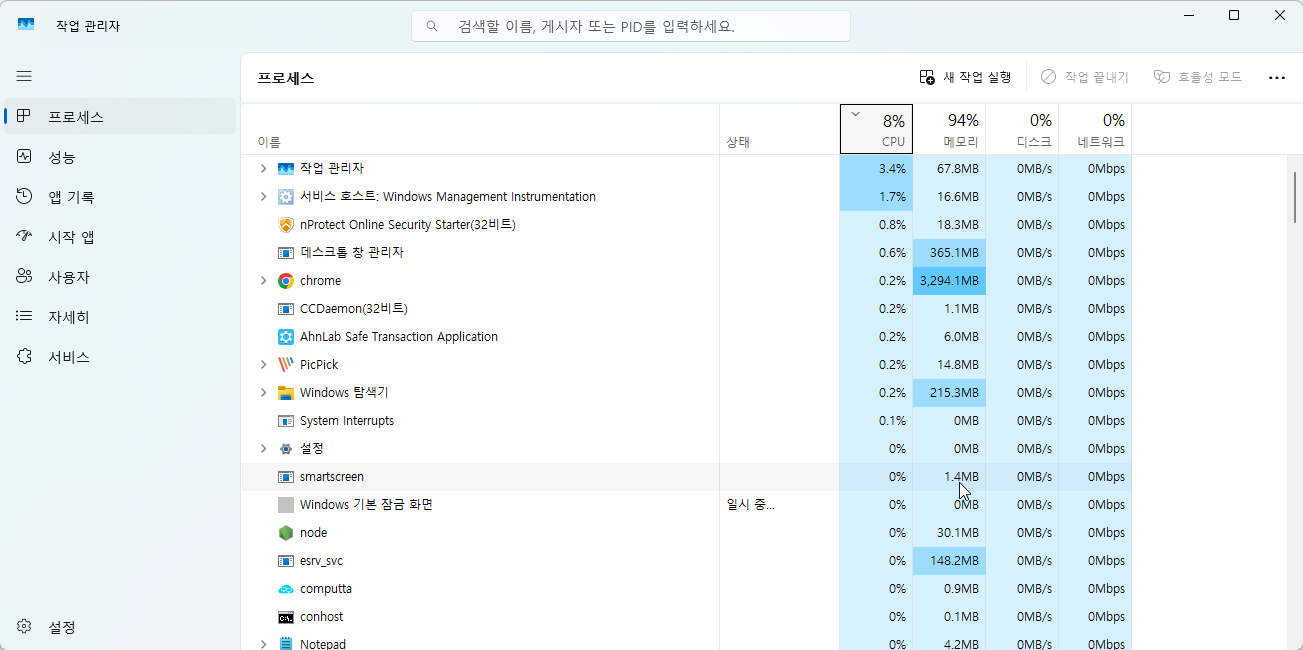Screen dimensions: 1303x650
Task: Select the 앱 기록 (App history) sidebar icon
Action: [60, 196]
